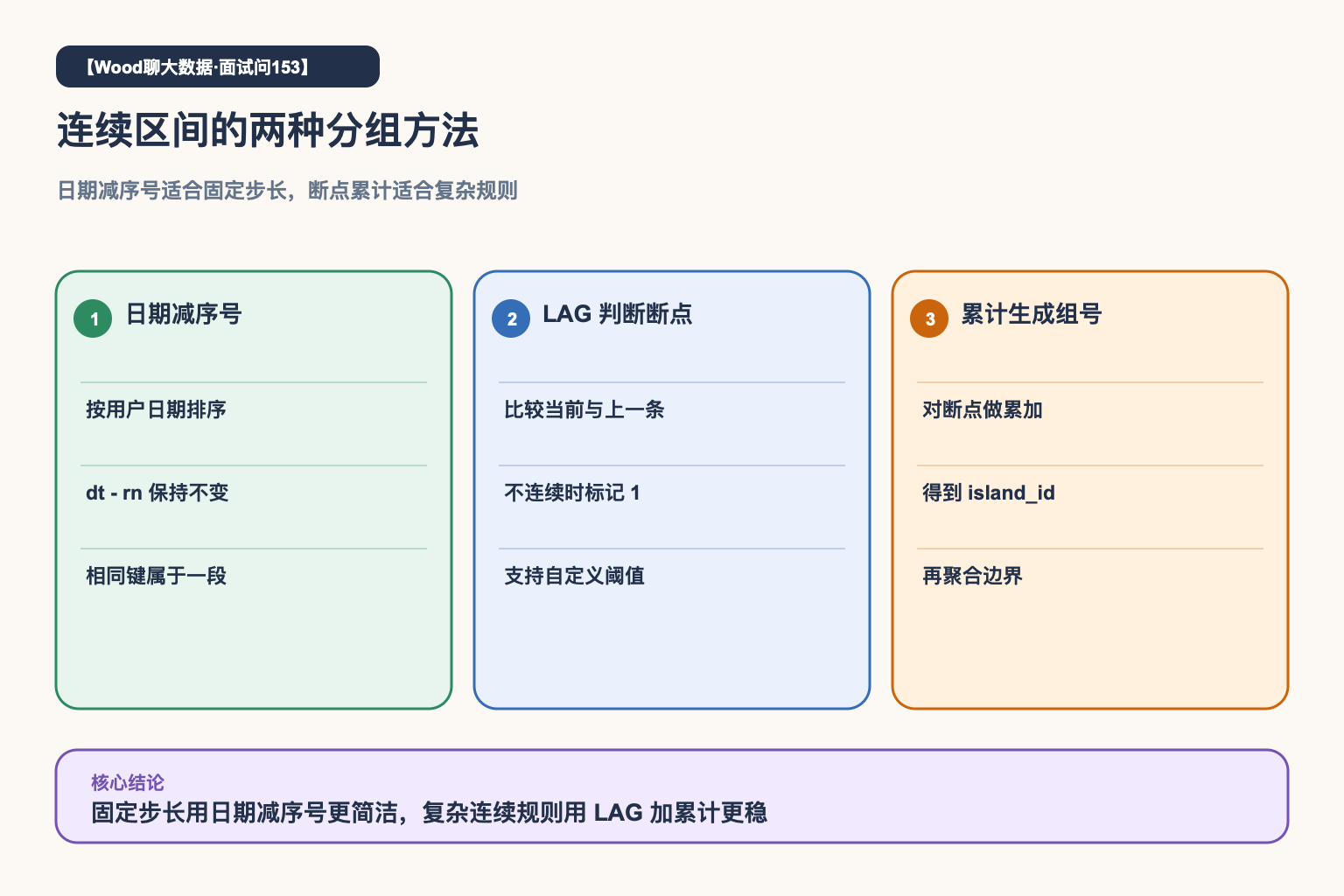
Task: Click the row dt - rn 保持不变
Action: coord(157,493)
